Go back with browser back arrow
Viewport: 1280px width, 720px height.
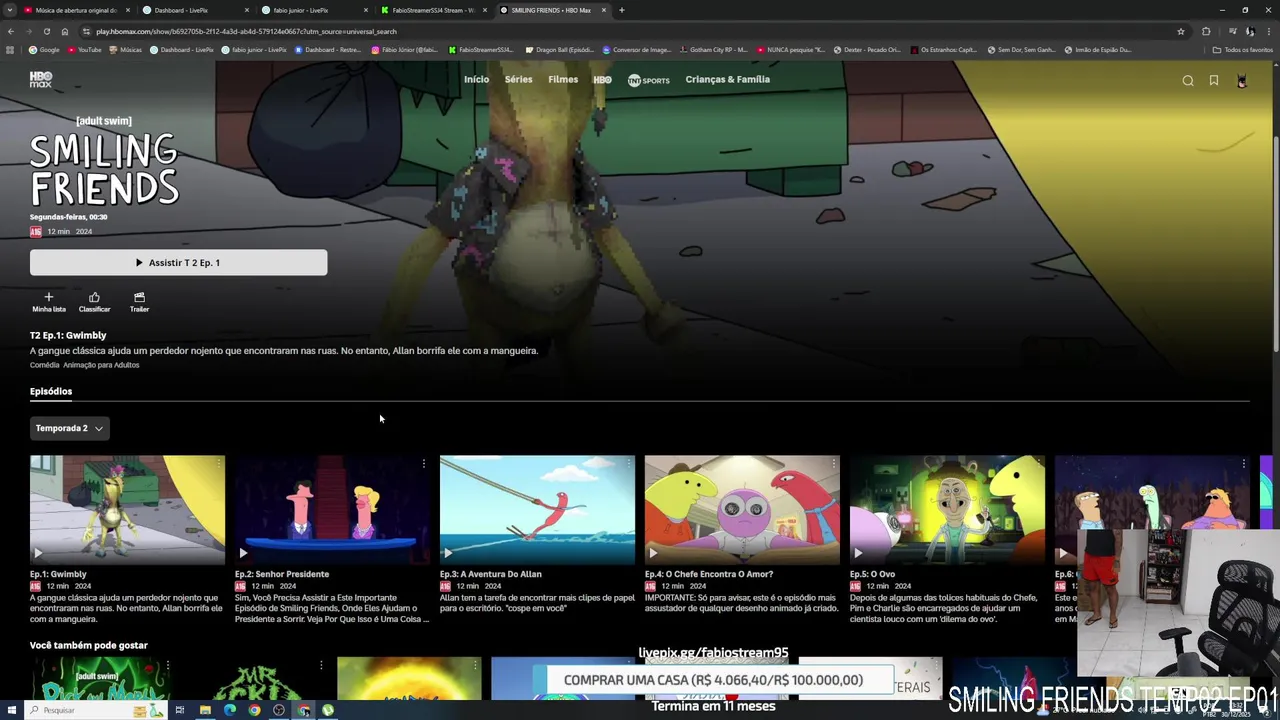coord(10,31)
